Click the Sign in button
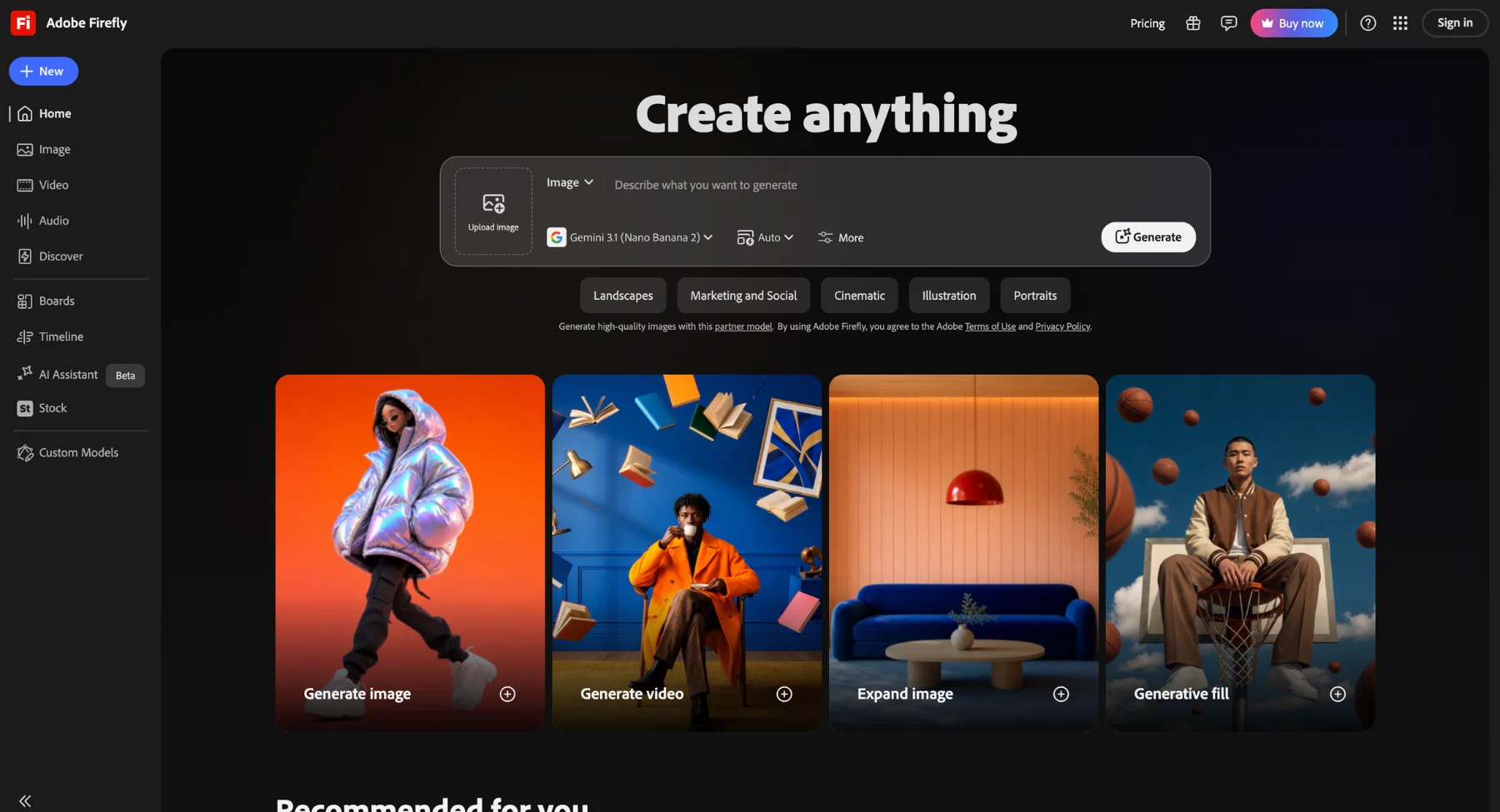Image resolution: width=1500 pixels, height=812 pixels. coord(1455,23)
